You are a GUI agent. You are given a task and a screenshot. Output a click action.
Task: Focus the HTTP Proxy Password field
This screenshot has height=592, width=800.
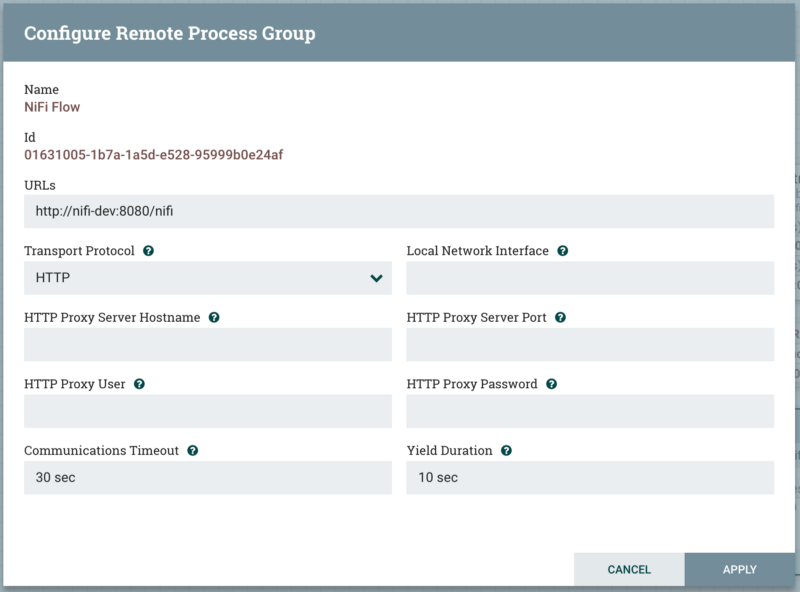(590, 411)
